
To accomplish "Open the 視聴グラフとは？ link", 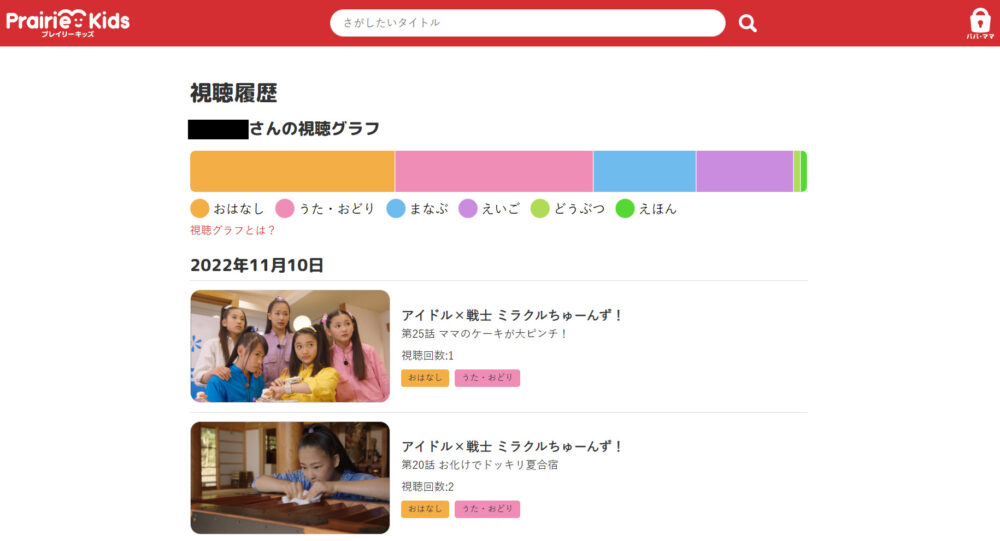I will 232,230.
